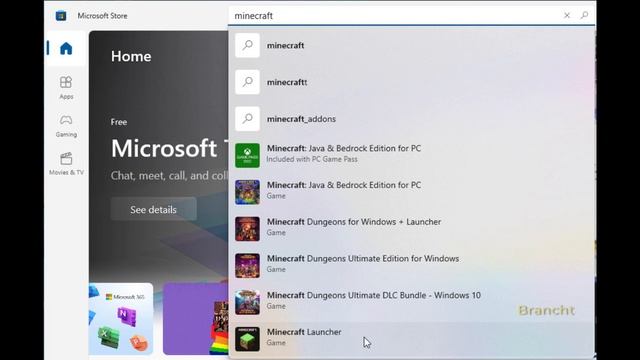Viewport: 640px width, 360px height.
Task: Select the 'minecraft' search suggestion
Action: (411, 45)
